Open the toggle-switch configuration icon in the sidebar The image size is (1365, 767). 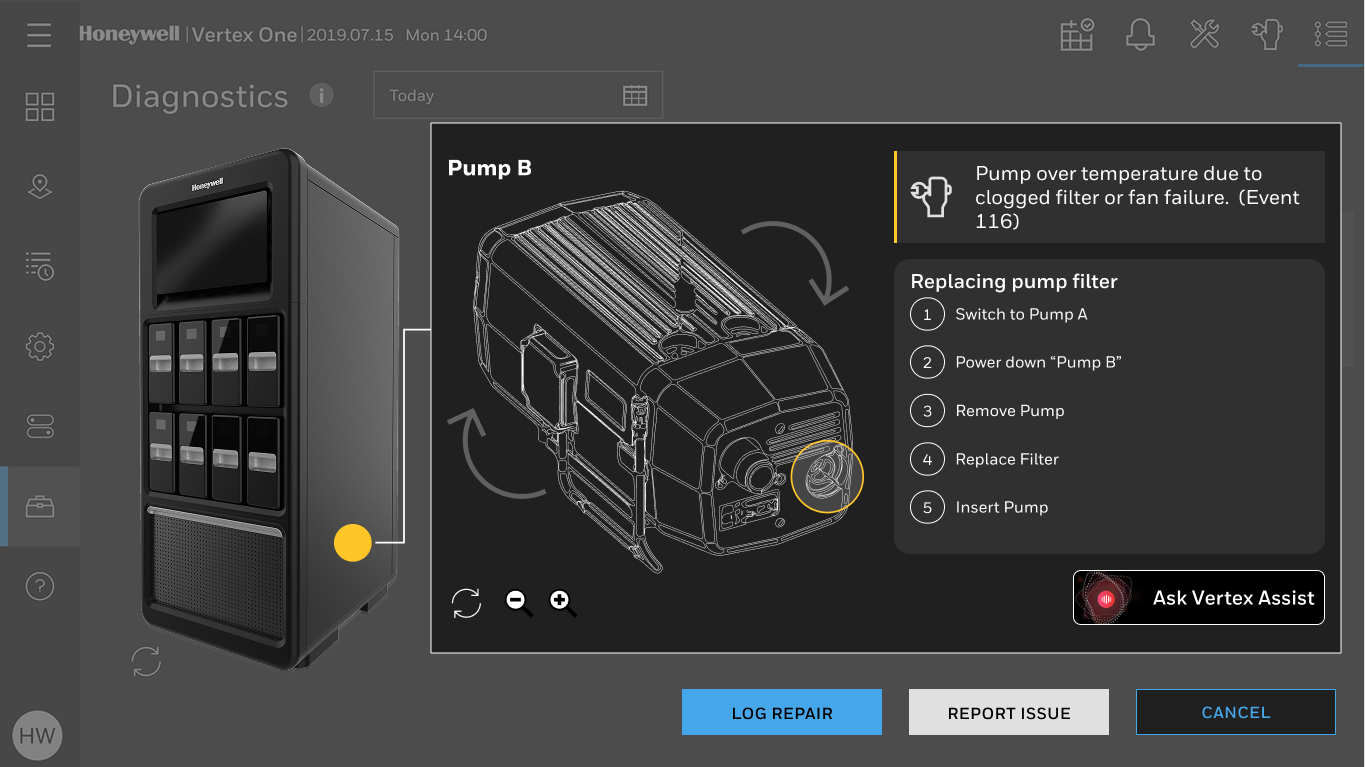tap(39, 426)
